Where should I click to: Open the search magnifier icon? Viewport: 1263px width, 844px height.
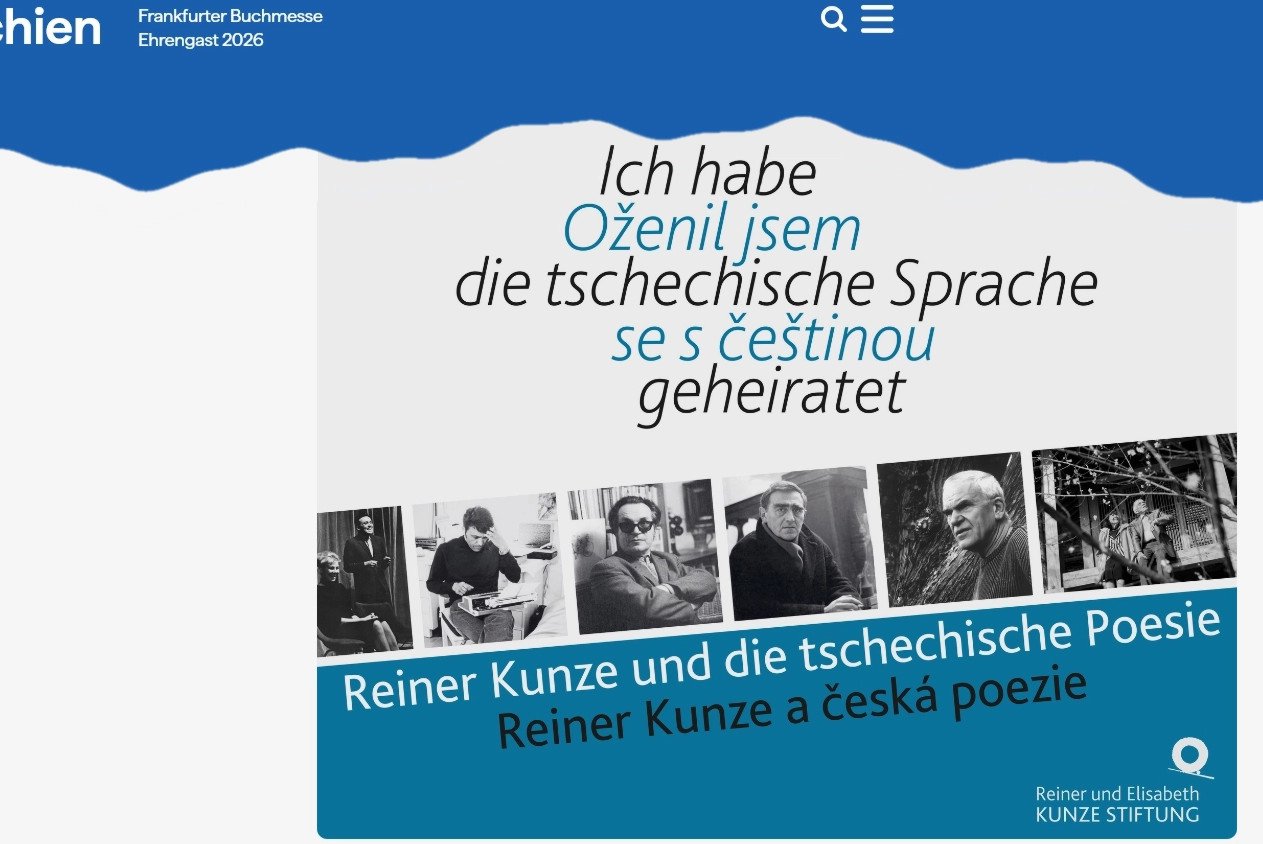834,19
